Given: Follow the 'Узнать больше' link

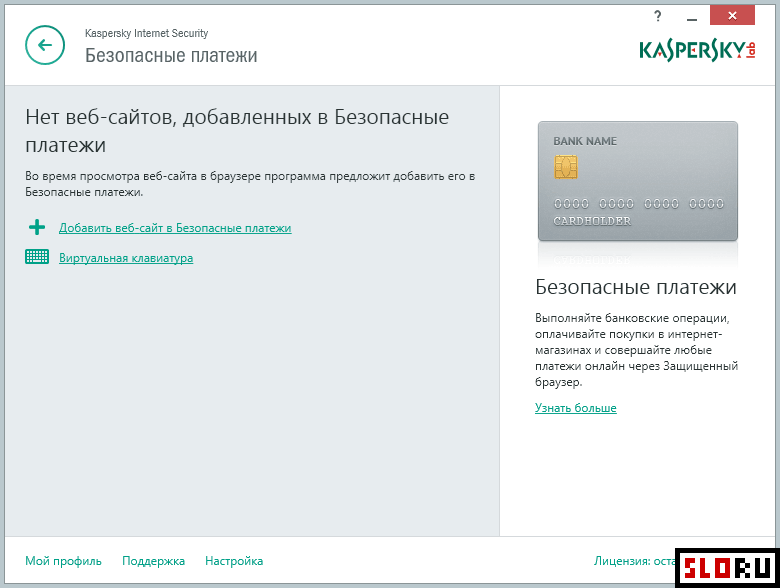Looking at the screenshot, I should pyautogui.click(x=576, y=408).
